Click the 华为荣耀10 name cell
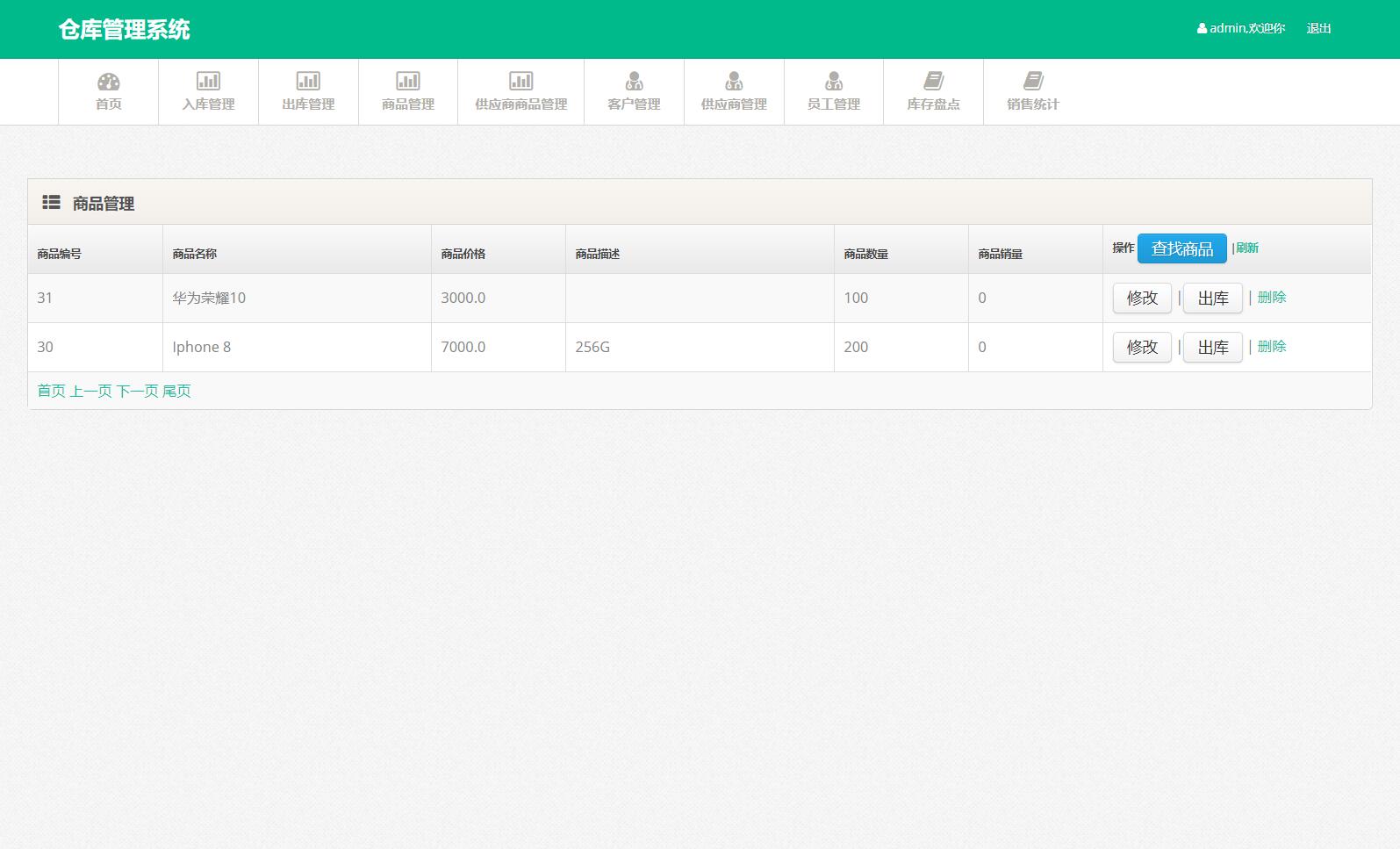The width and height of the screenshot is (1400, 849). coord(297,298)
